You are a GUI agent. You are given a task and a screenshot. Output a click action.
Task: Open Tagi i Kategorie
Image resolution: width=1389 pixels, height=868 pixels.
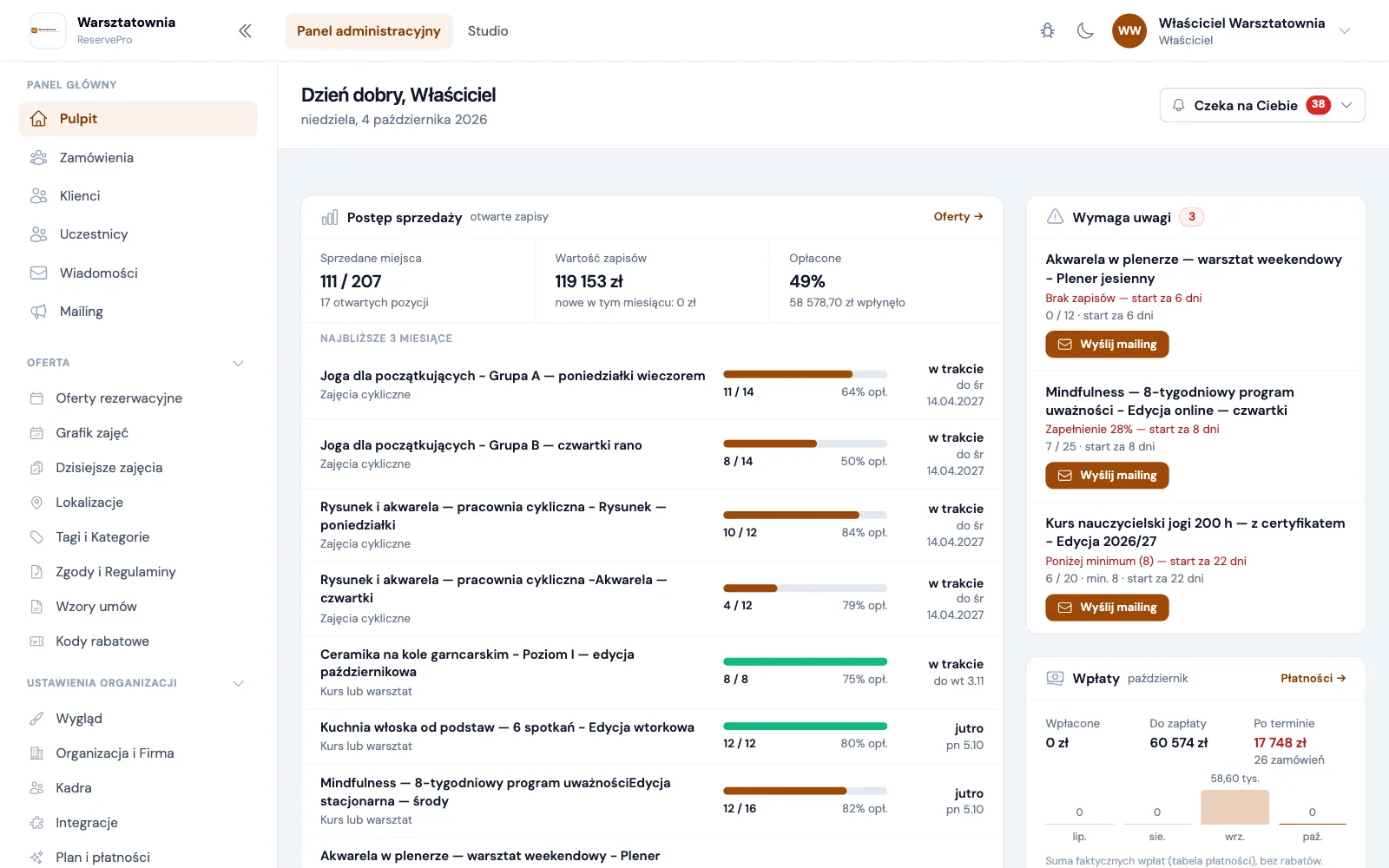pos(138,537)
